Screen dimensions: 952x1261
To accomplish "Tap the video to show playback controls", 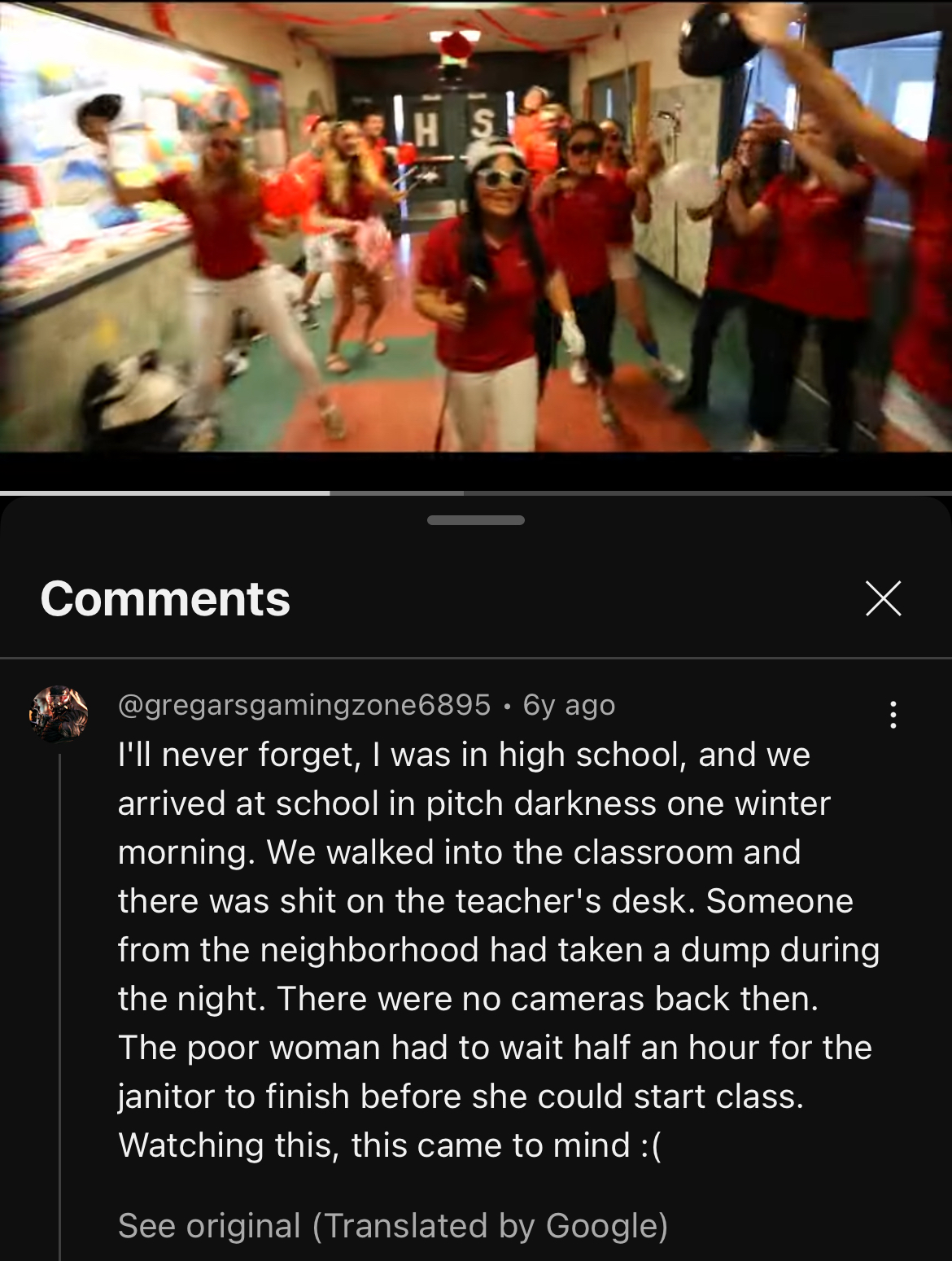I will pos(476,226).
